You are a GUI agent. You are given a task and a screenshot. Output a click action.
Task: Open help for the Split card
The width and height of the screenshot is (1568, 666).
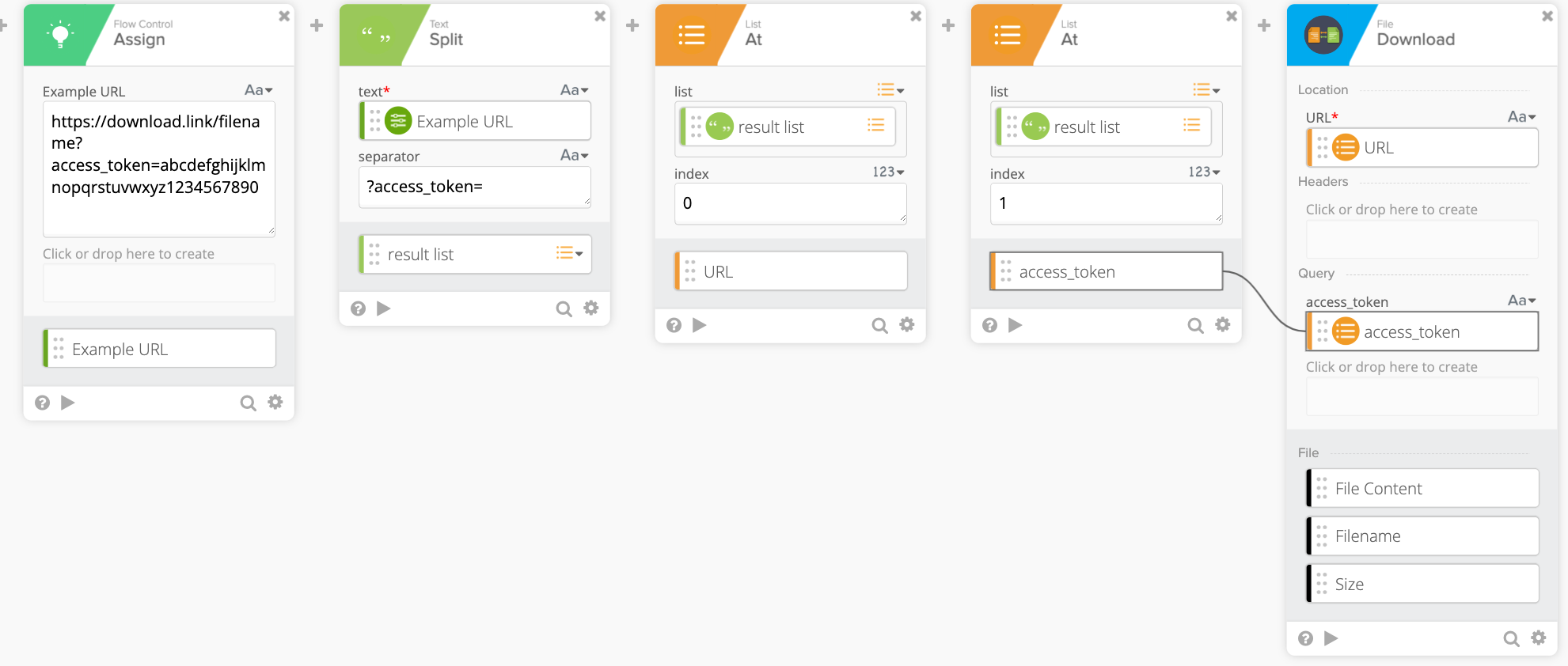click(358, 308)
